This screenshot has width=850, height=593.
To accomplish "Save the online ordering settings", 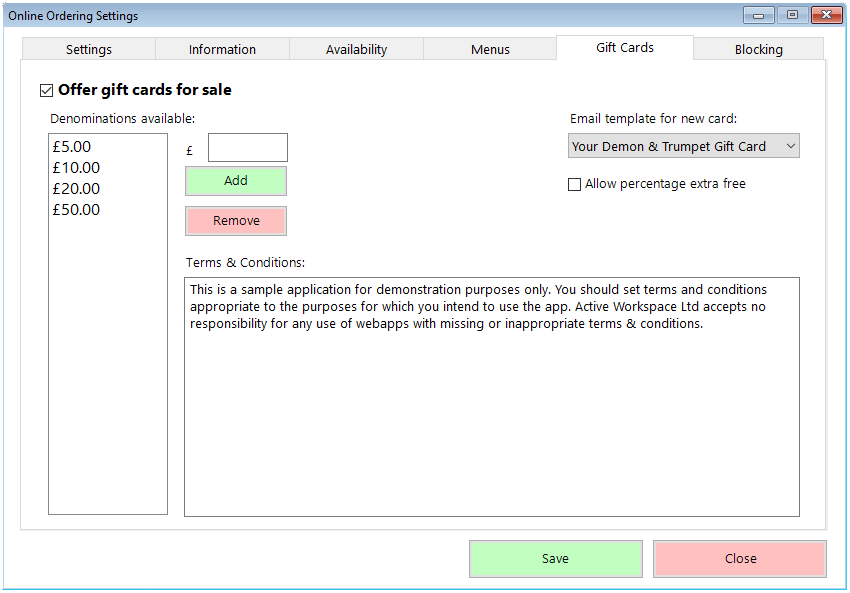I will pos(555,559).
